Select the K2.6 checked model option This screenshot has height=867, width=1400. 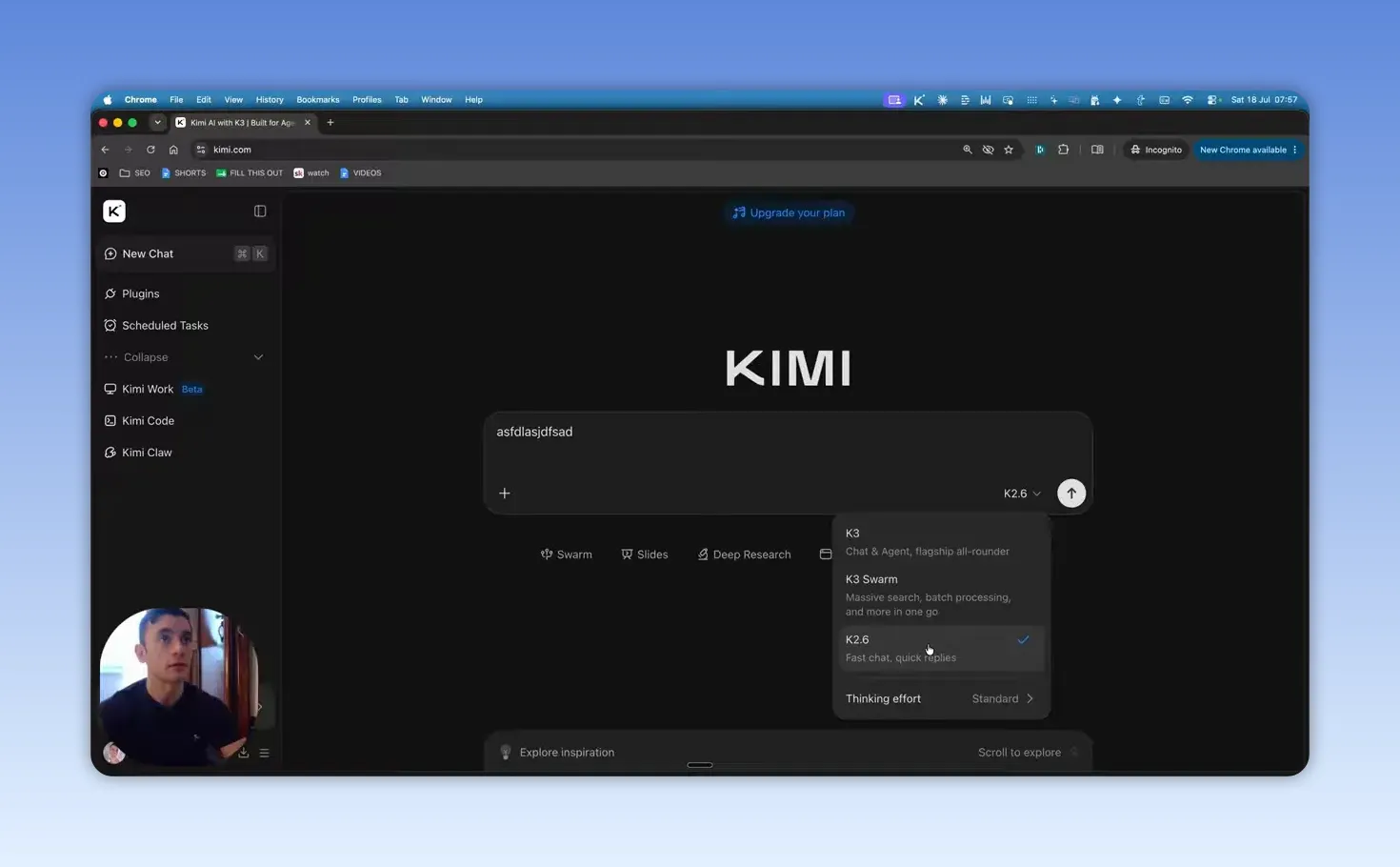(941, 648)
